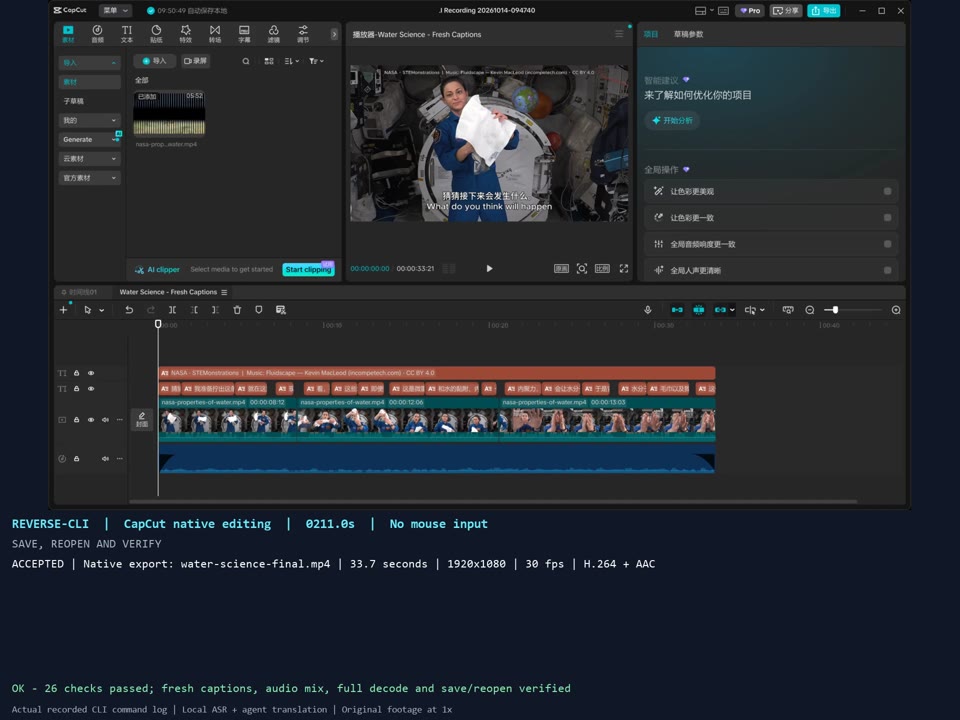Collapse the 导入 sidebar section
This screenshot has width=960, height=720.
tap(89, 62)
